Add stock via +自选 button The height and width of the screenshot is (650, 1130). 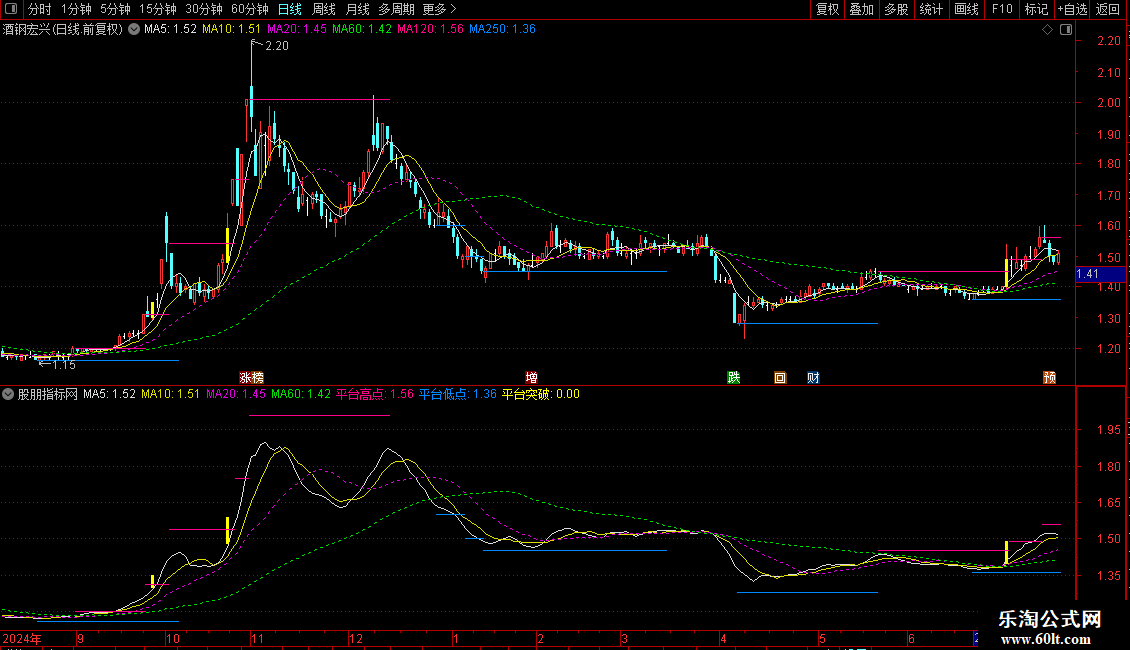[1072, 9]
